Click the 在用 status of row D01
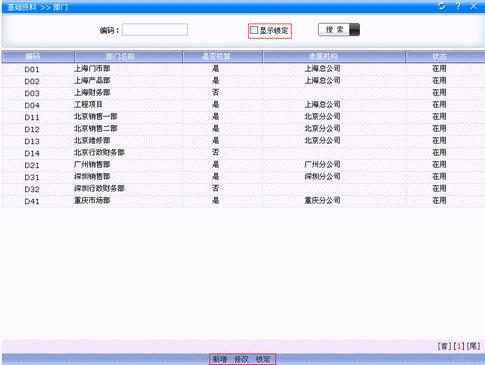The height and width of the screenshot is (365, 485). point(439,69)
